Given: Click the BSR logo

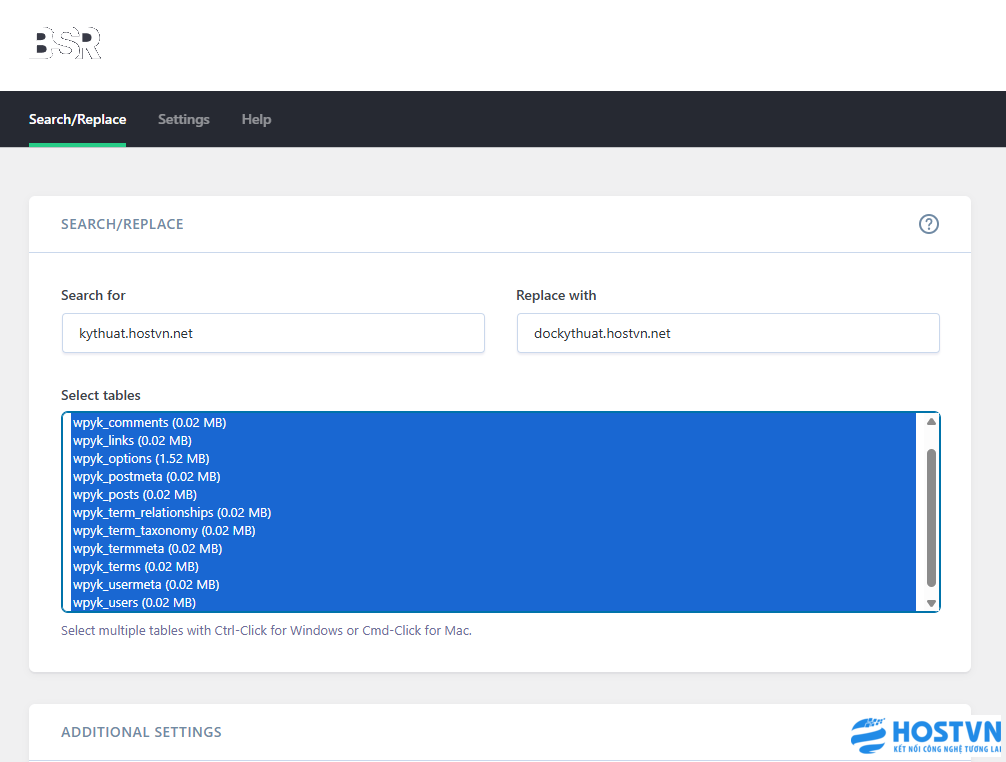Looking at the screenshot, I should click(x=66, y=44).
